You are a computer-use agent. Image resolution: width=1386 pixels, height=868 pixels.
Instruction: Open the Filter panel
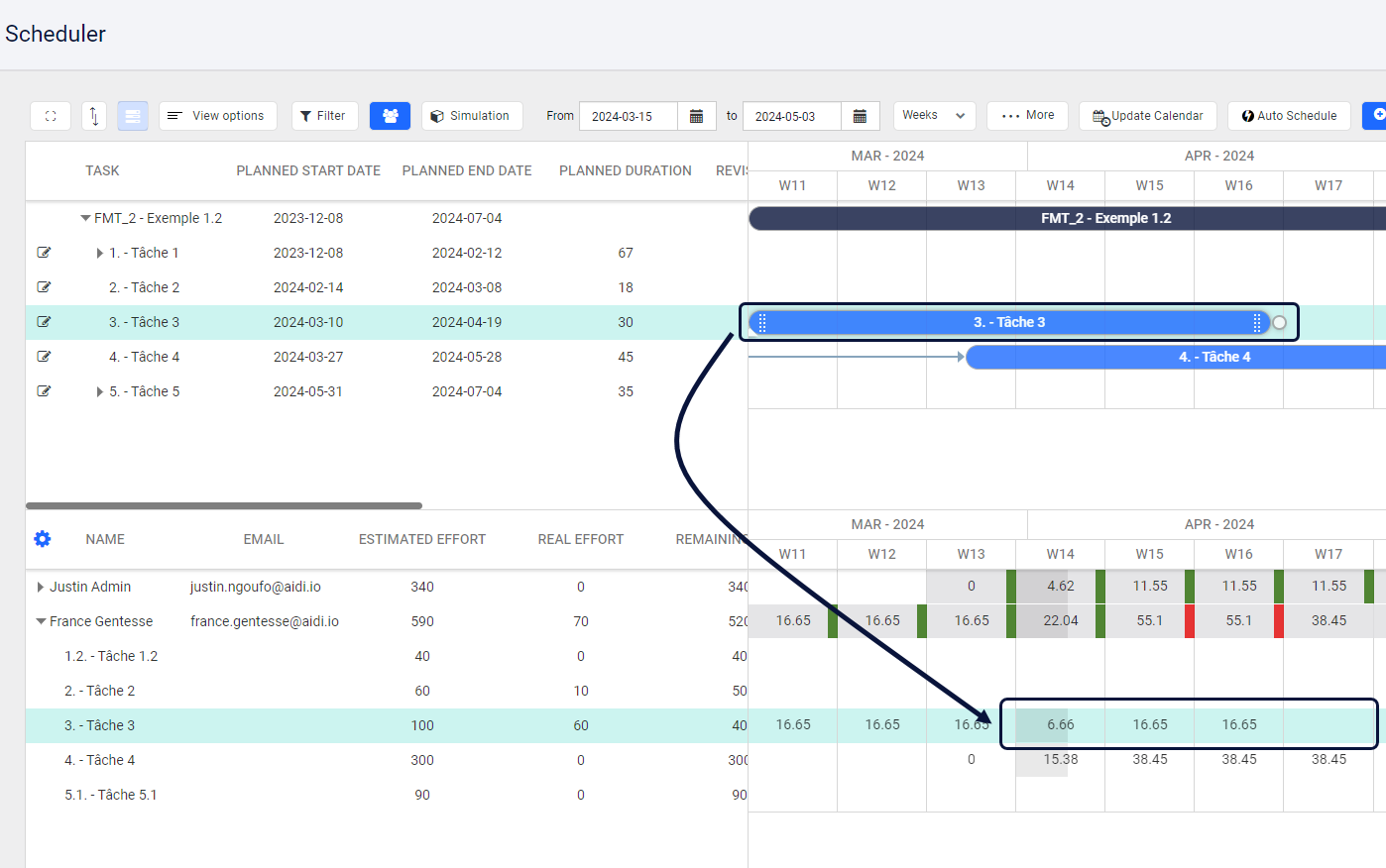tap(324, 115)
